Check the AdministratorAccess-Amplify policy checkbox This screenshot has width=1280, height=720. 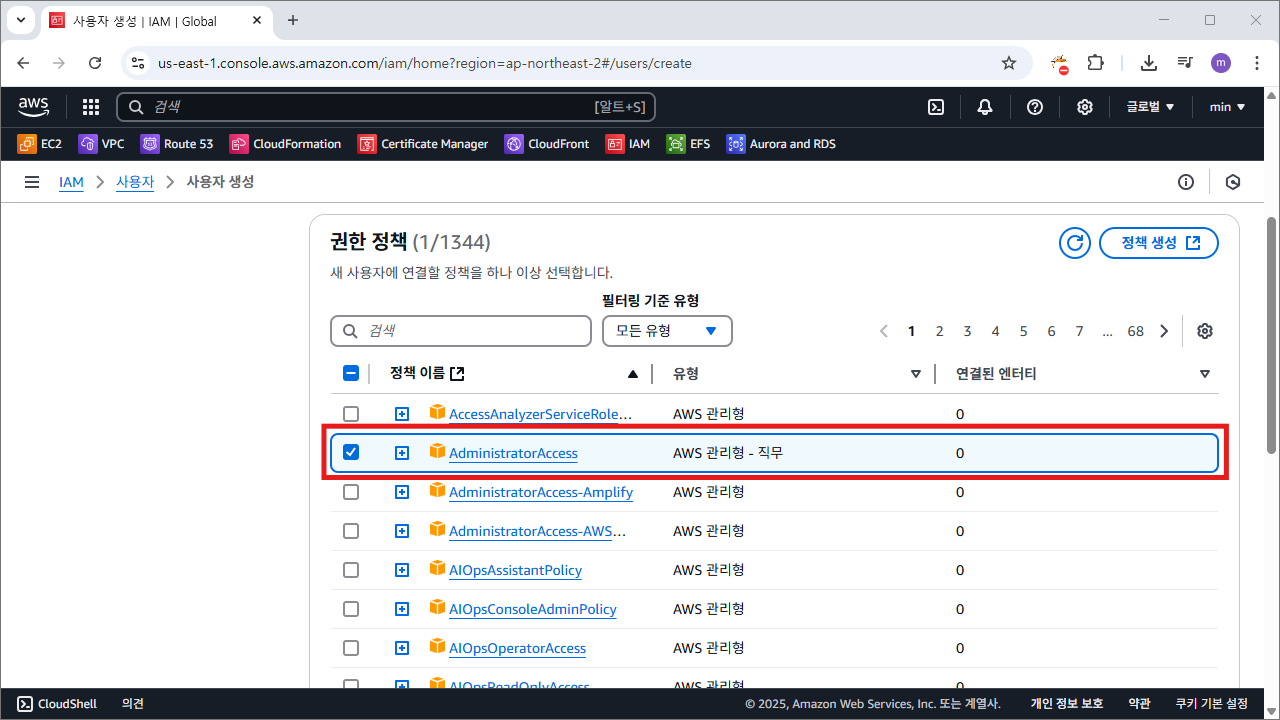[x=351, y=492]
